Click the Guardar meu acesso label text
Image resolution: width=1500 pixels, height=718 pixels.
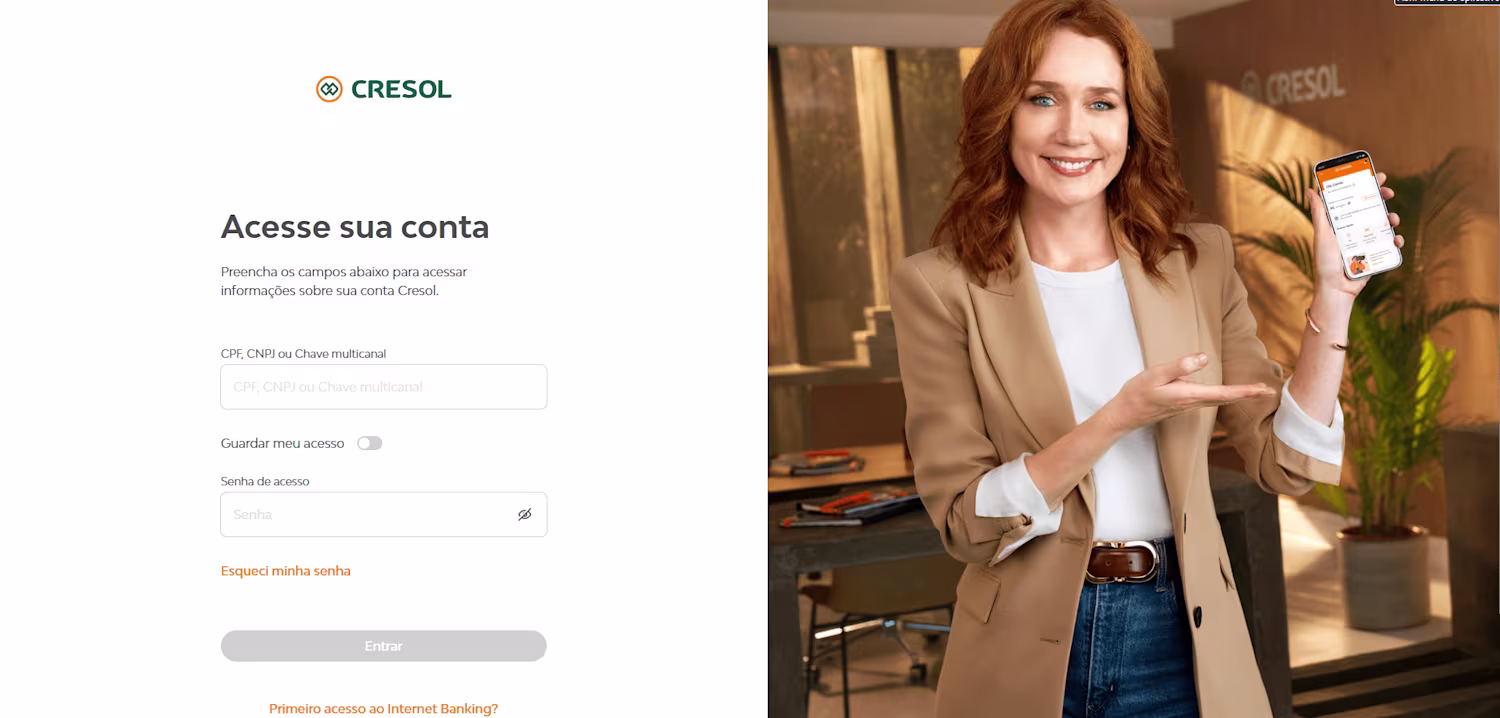point(282,443)
